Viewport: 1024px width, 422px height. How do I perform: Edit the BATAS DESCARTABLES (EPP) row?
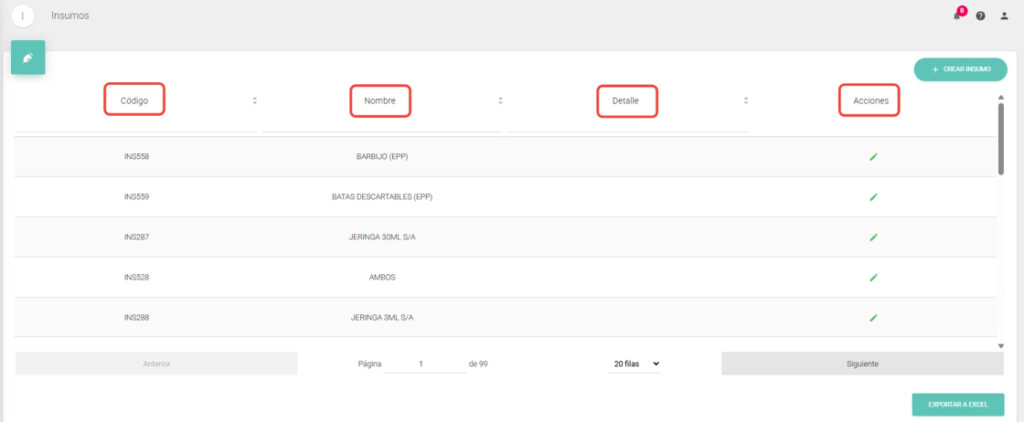[x=873, y=197]
